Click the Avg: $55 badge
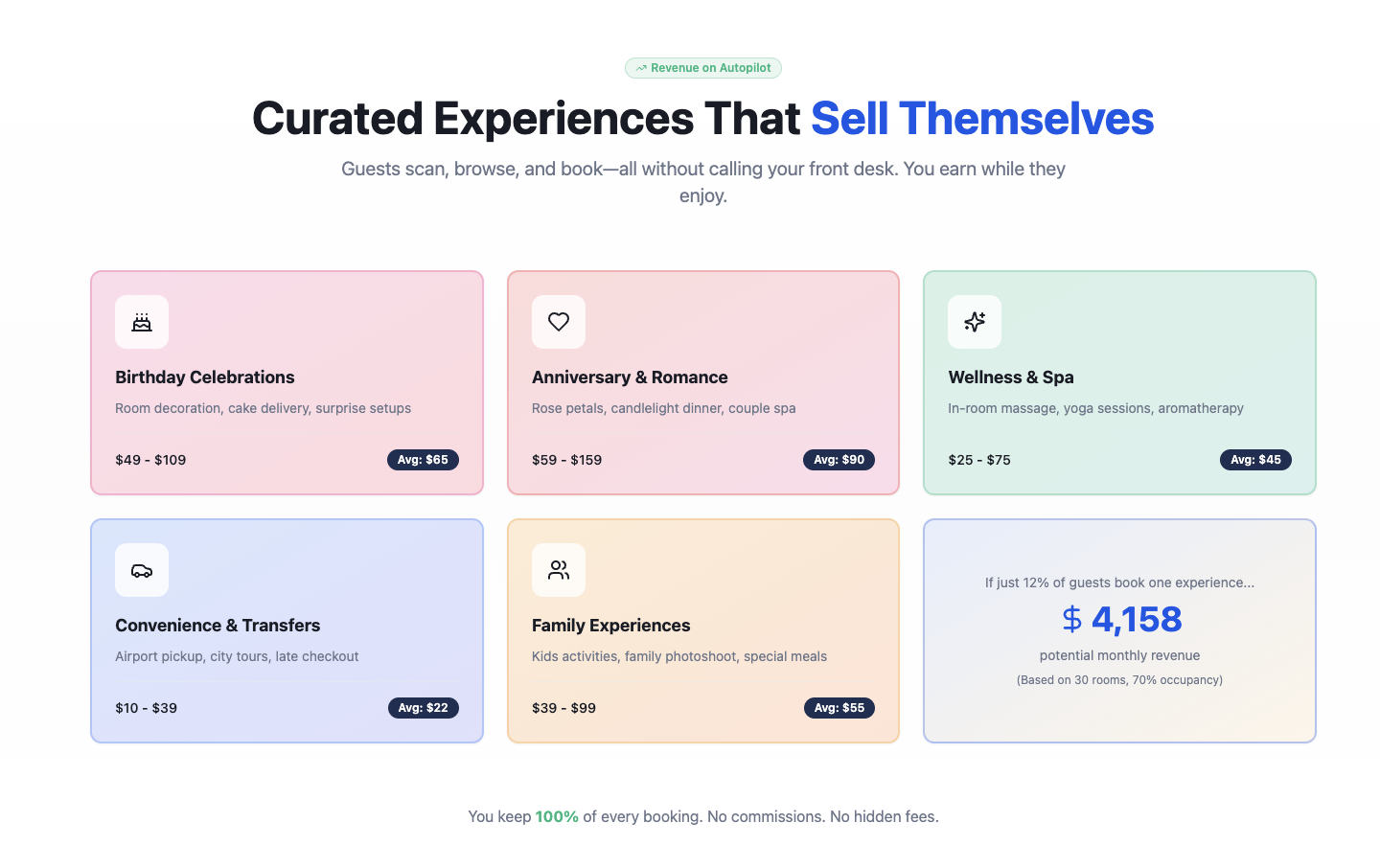1380x868 pixels. coord(839,708)
